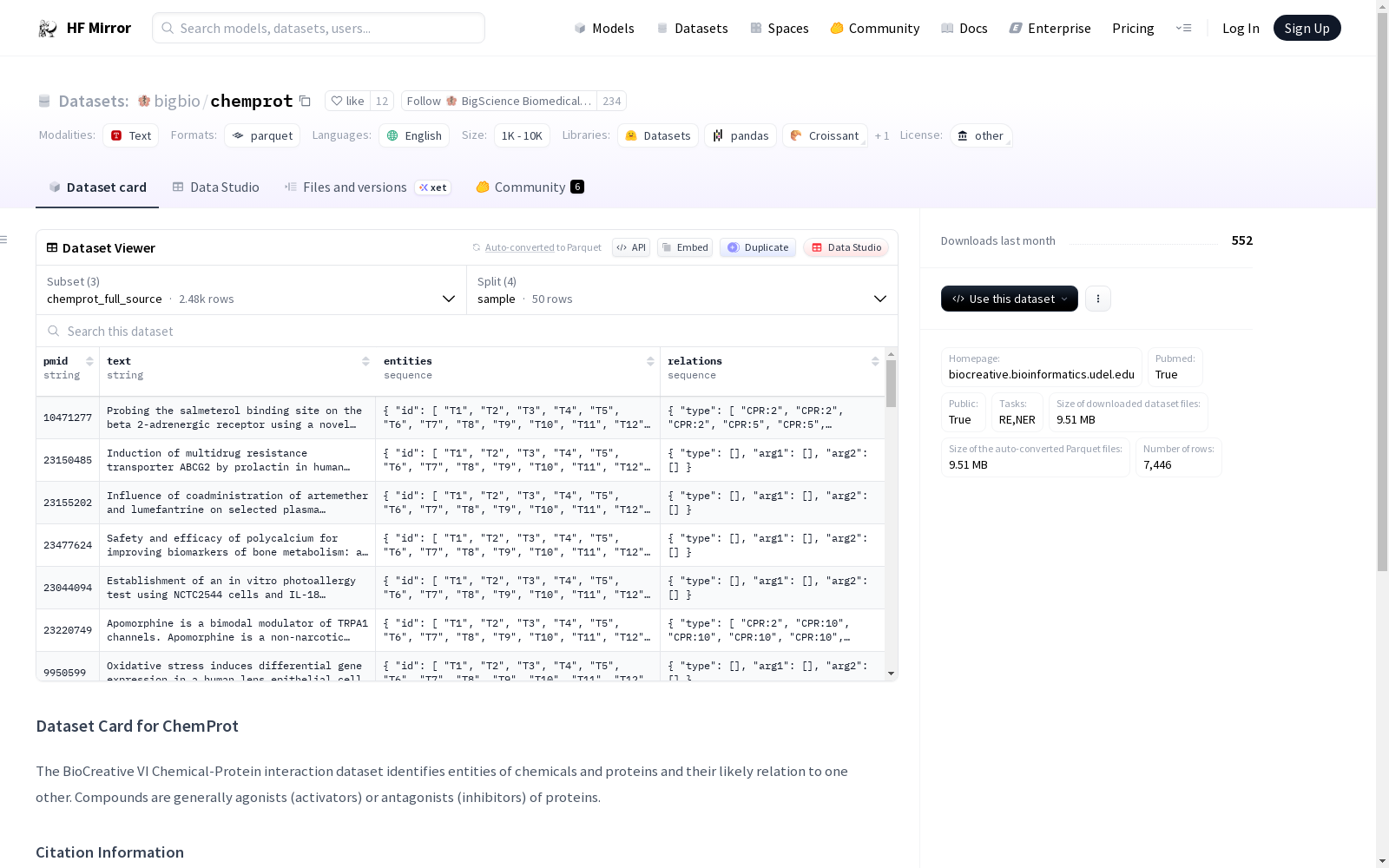Open Community in the top navbar

[x=874, y=28]
